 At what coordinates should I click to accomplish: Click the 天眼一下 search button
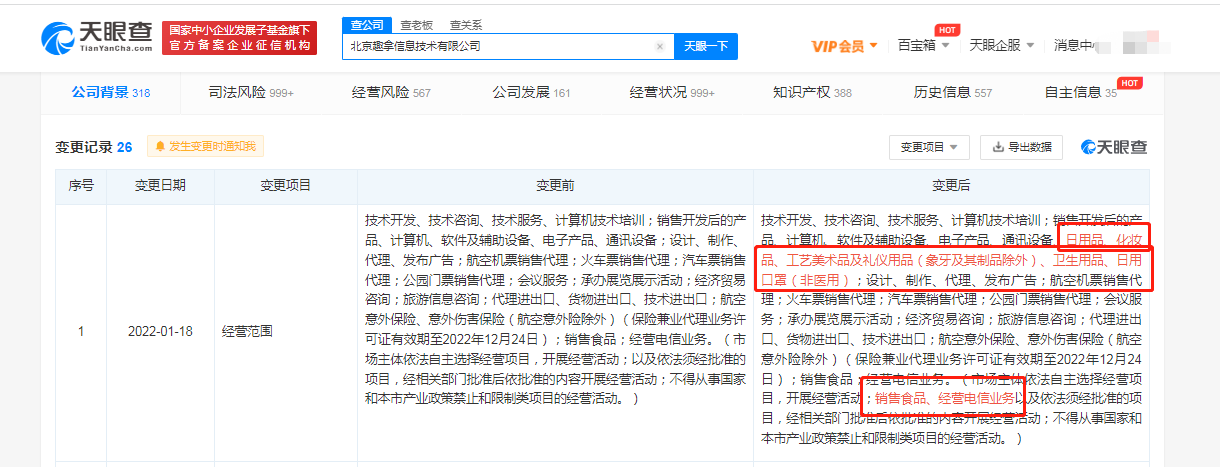pos(706,46)
